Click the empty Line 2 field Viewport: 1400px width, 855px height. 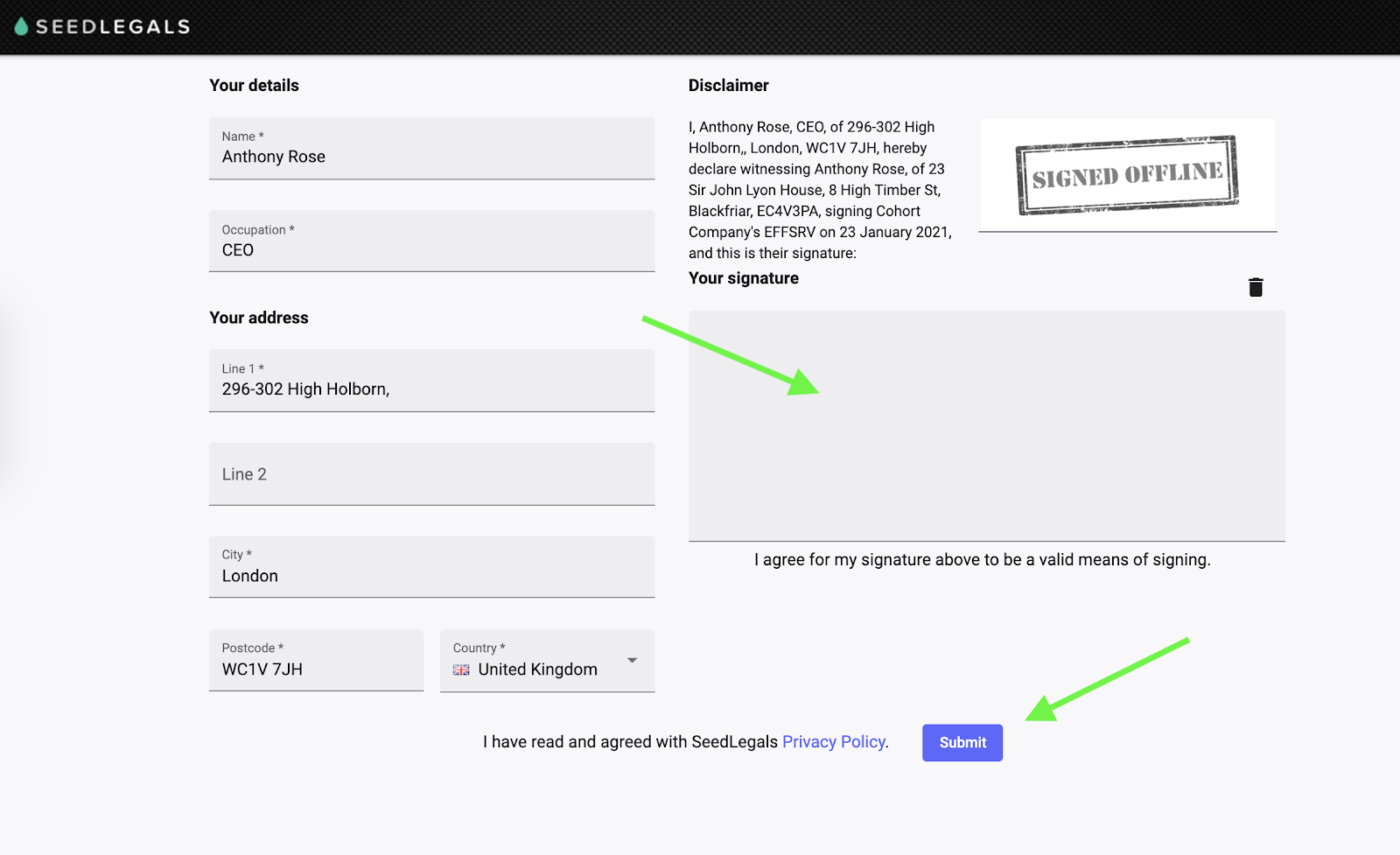[431, 474]
